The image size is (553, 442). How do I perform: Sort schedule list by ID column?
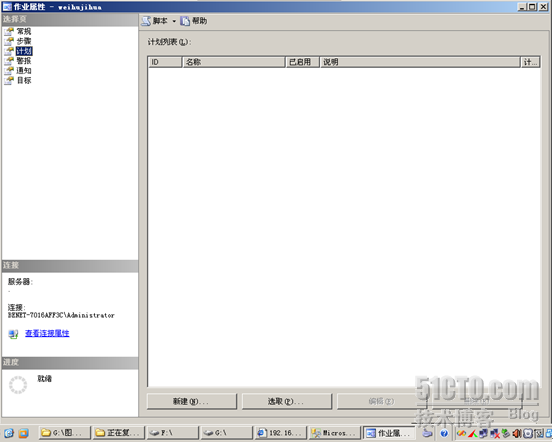tap(165, 62)
